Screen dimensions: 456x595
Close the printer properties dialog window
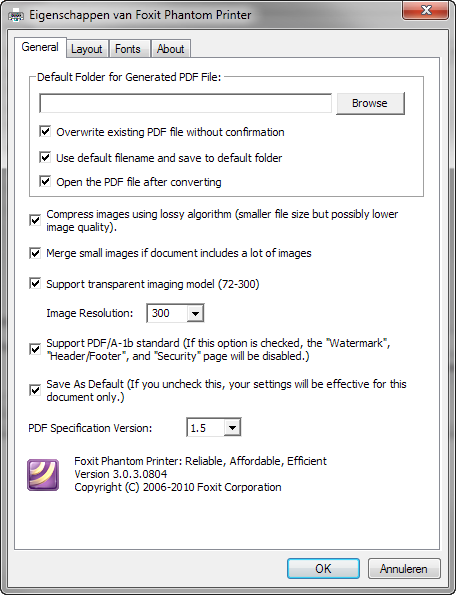coord(426,10)
